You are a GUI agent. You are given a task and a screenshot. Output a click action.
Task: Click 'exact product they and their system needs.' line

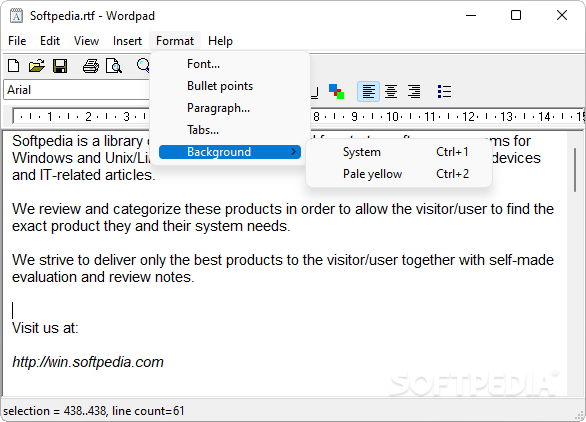(x=151, y=226)
